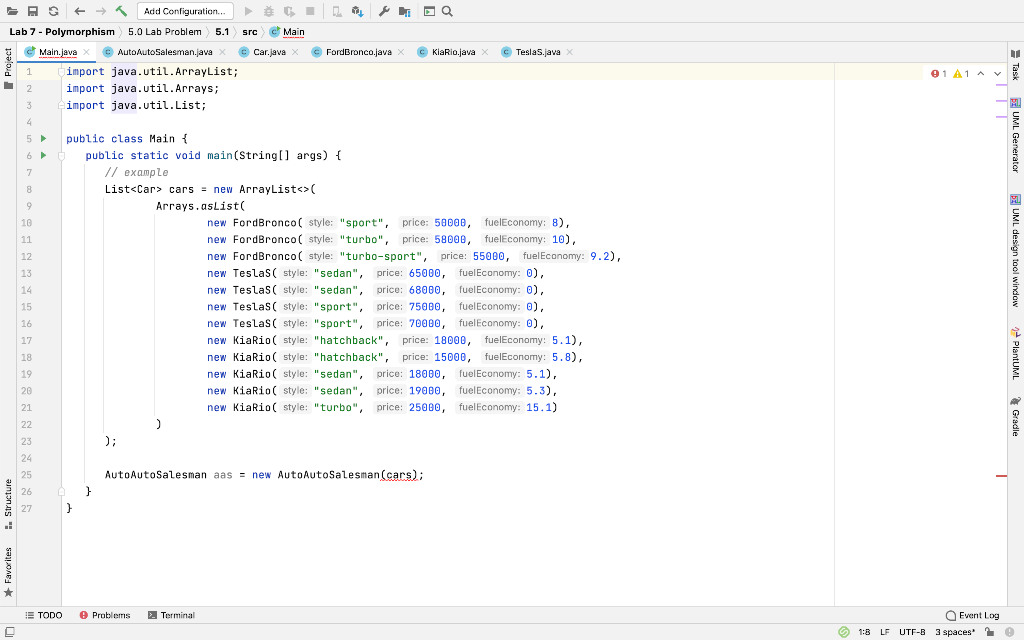Viewport: 1024px width, 640px height.
Task: Switch to the FordBronco.java editor tab
Action: point(358,51)
